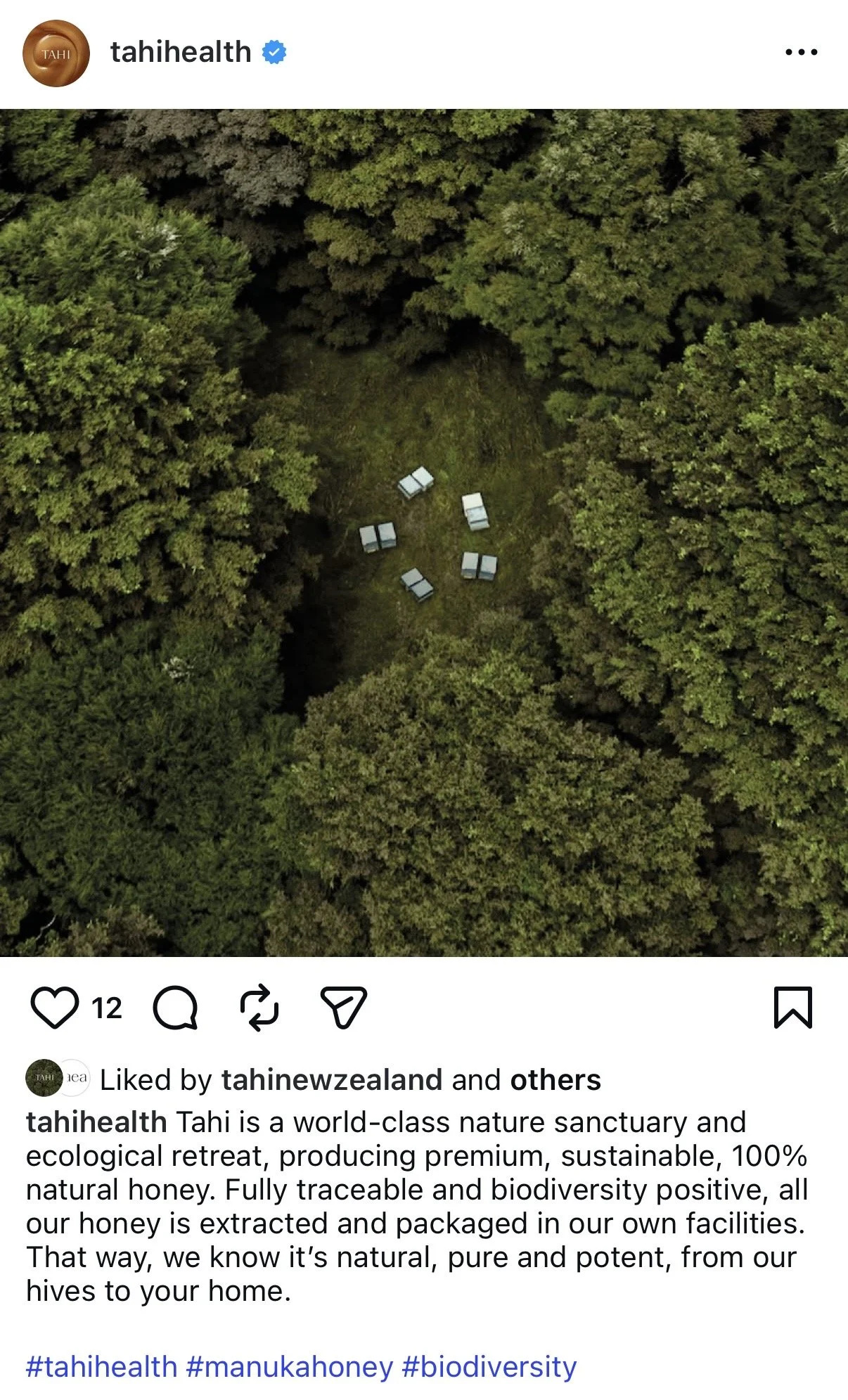
Task: Open tahihealth username in the post header
Action: tap(181, 52)
